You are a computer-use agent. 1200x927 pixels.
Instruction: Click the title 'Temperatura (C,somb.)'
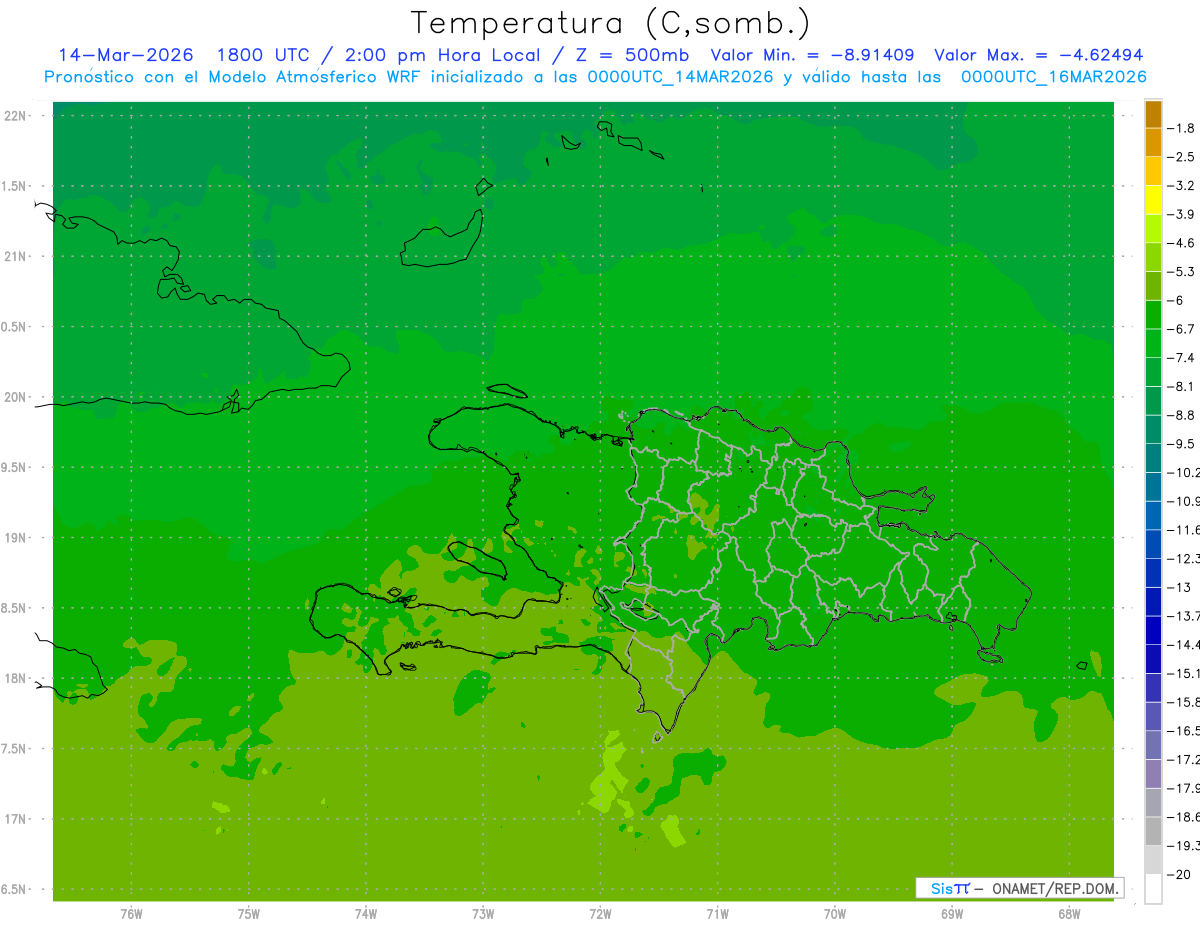coord(611,22)
